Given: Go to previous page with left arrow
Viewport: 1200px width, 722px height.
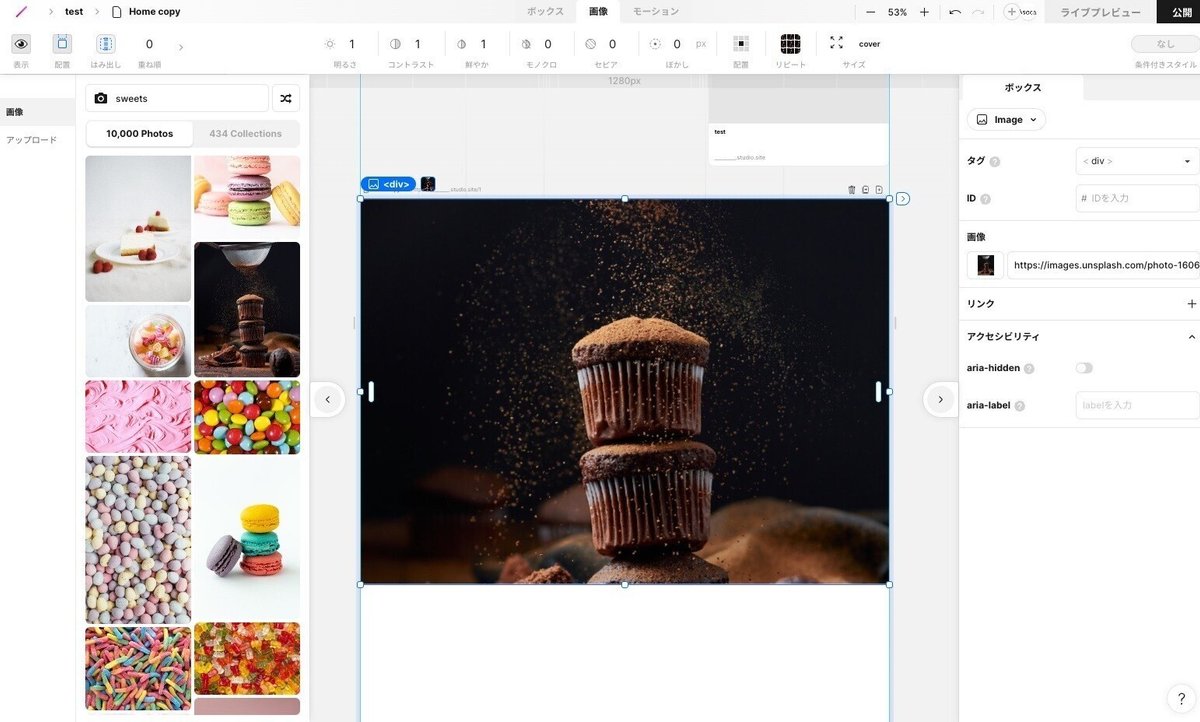Looking at the screenshot, I should 327,400.
